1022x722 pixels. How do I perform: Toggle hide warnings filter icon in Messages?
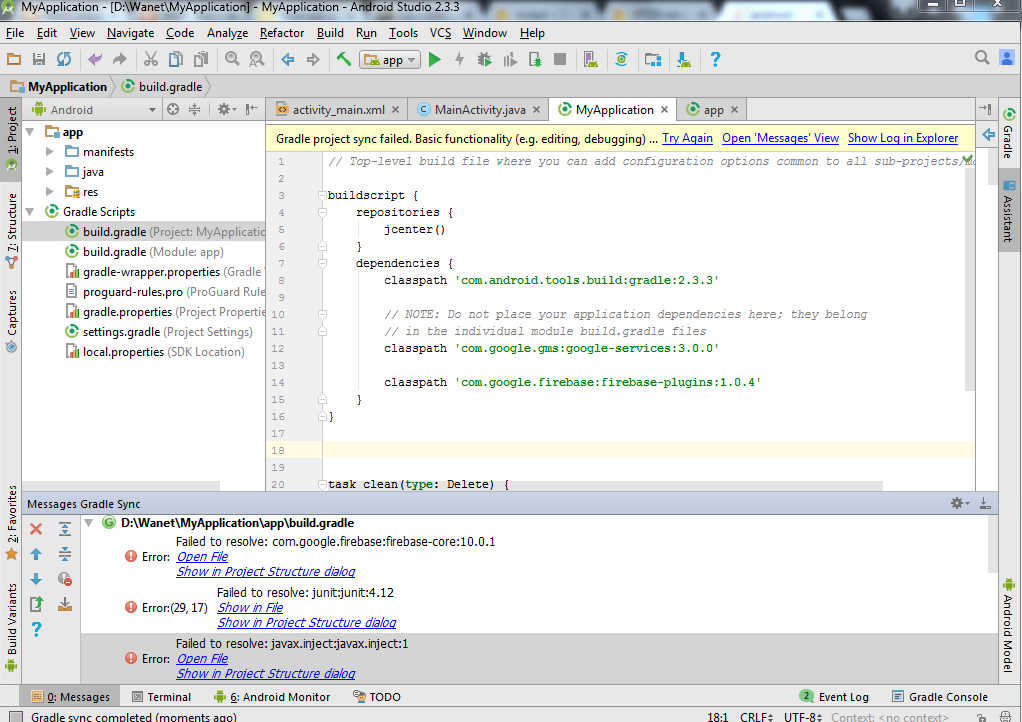[x=65, y=579]
